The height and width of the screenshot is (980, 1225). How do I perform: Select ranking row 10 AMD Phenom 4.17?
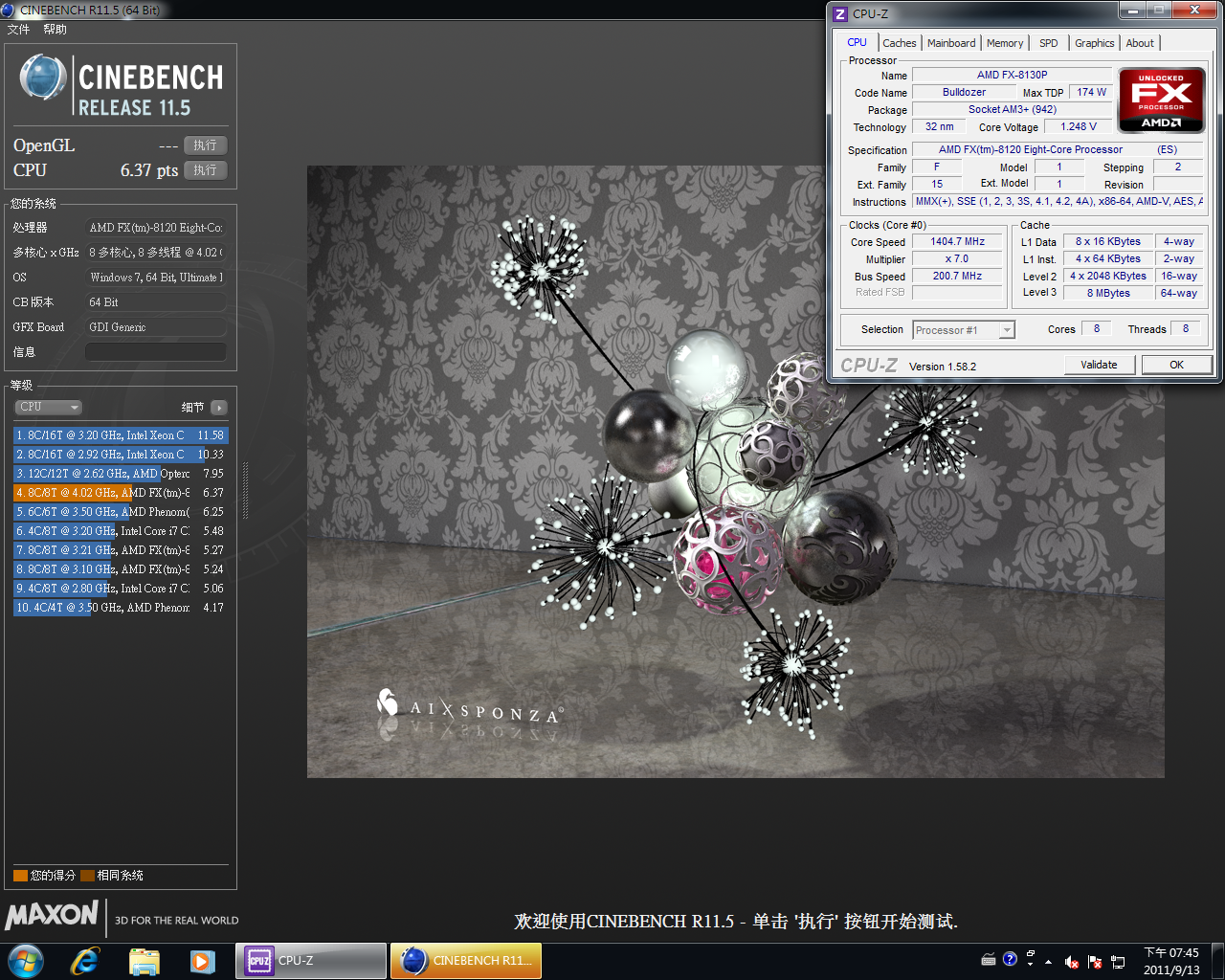tap(121, 608)
